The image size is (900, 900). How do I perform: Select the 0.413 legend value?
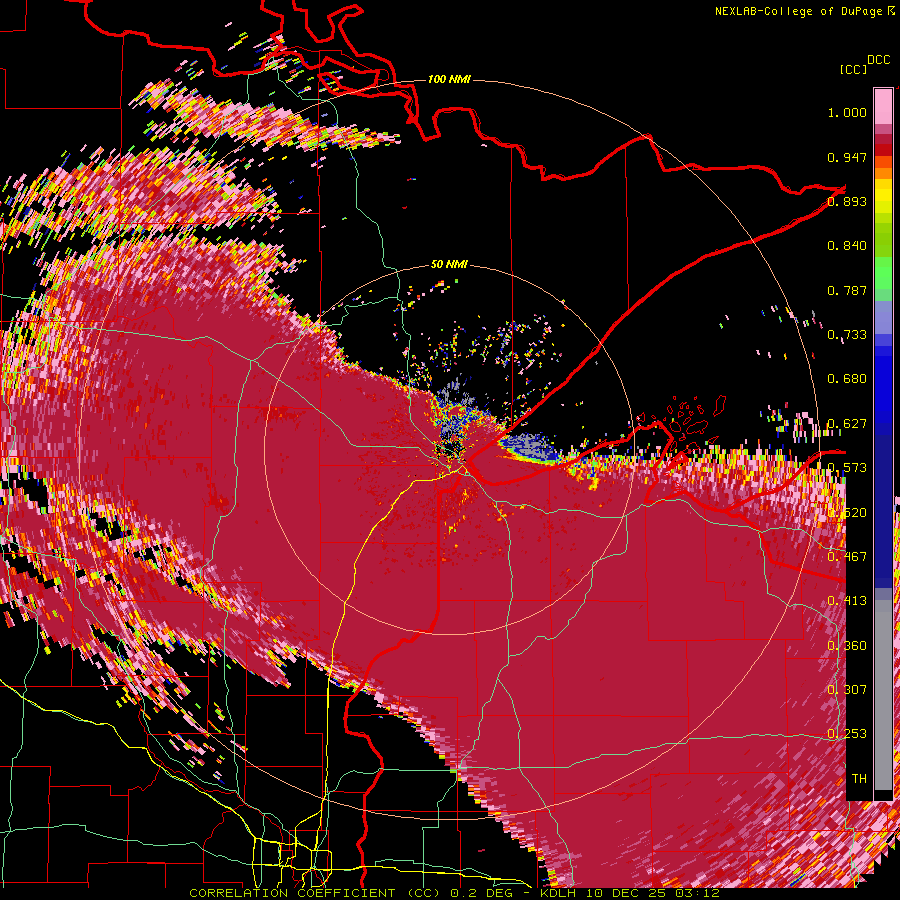click(847, 601)
